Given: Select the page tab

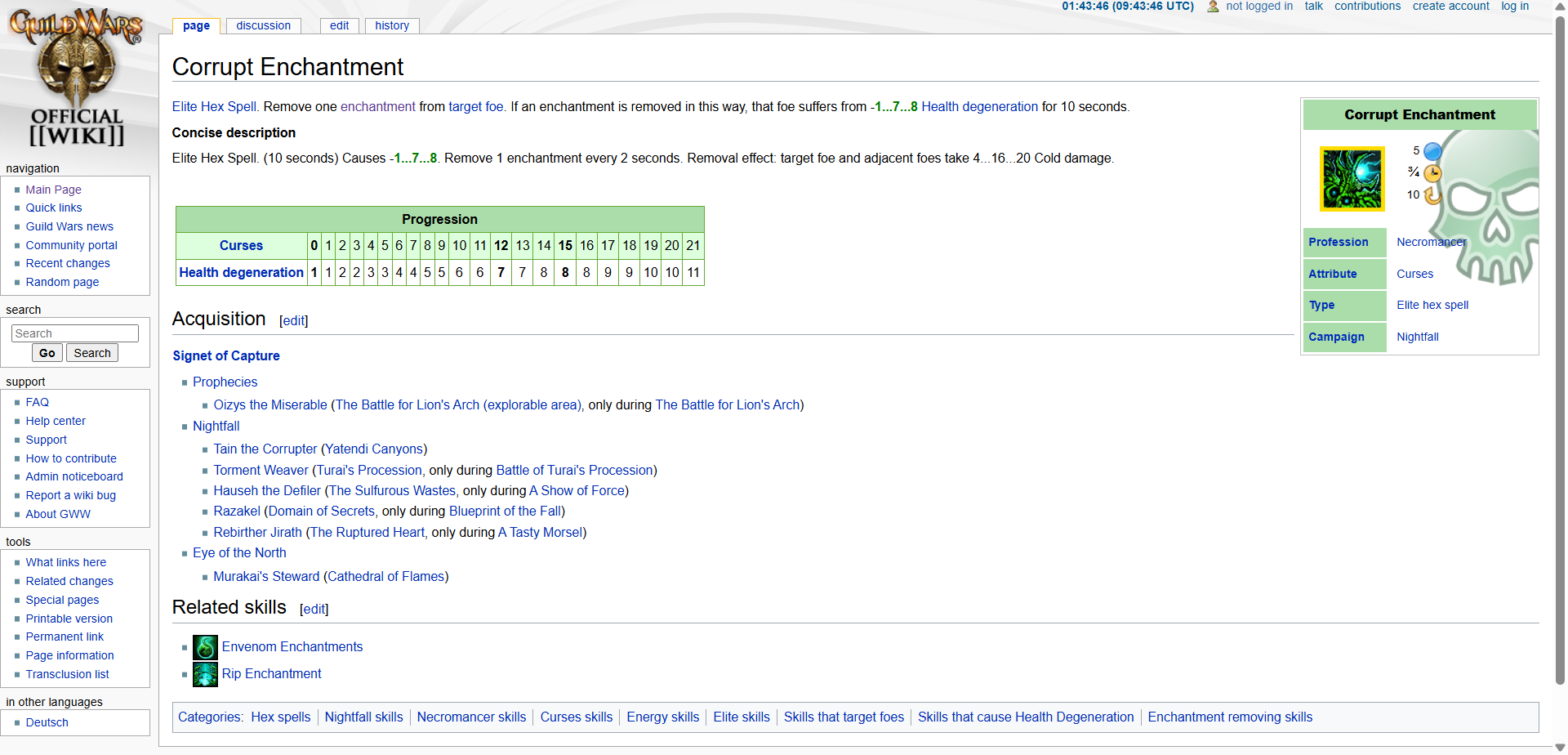Looking at the screenshot, I should [196, 25].
